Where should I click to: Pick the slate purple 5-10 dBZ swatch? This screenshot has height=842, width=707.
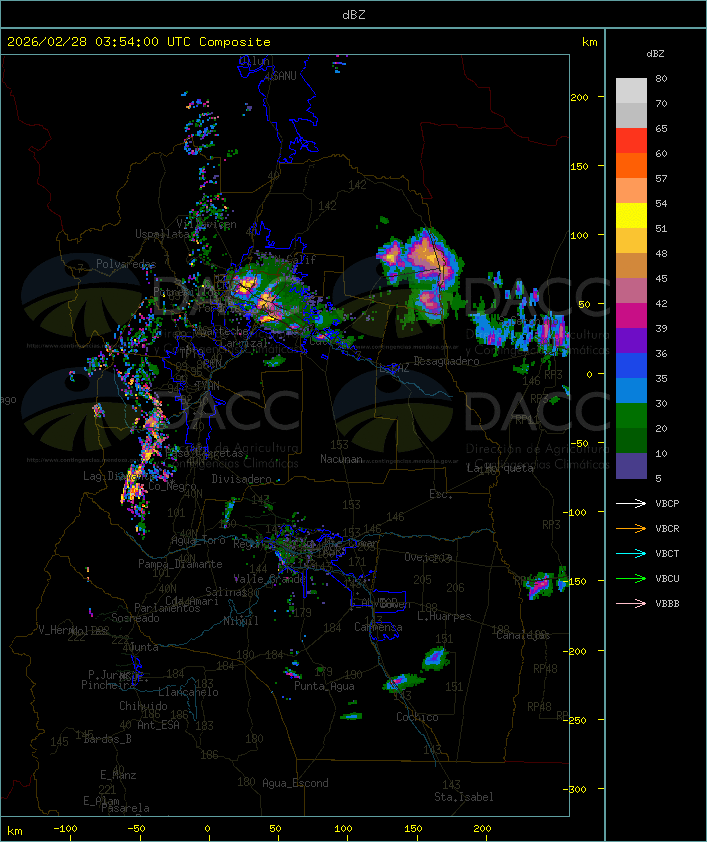point(631,466)
